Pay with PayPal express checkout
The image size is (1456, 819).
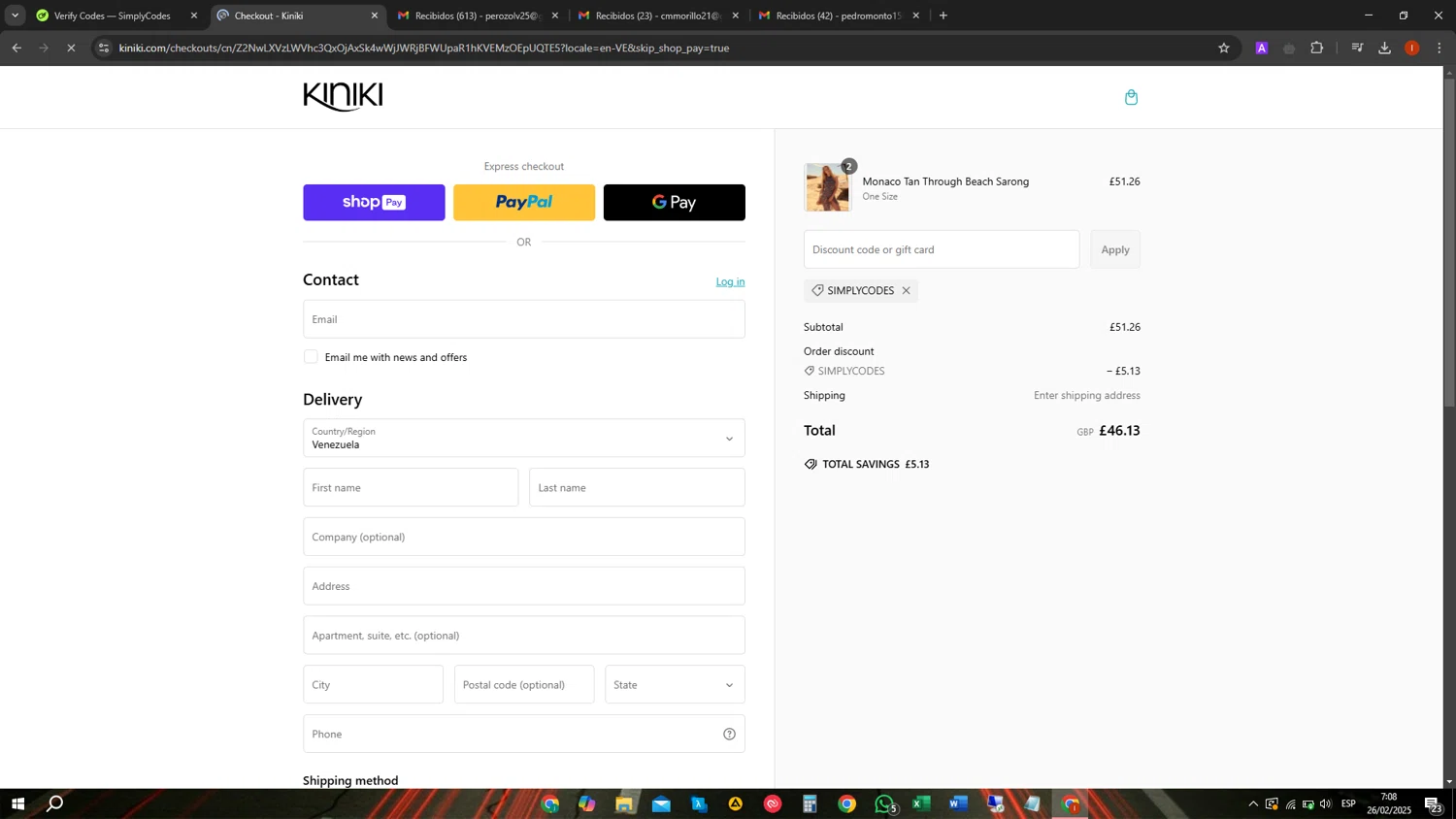pos(524,203)
